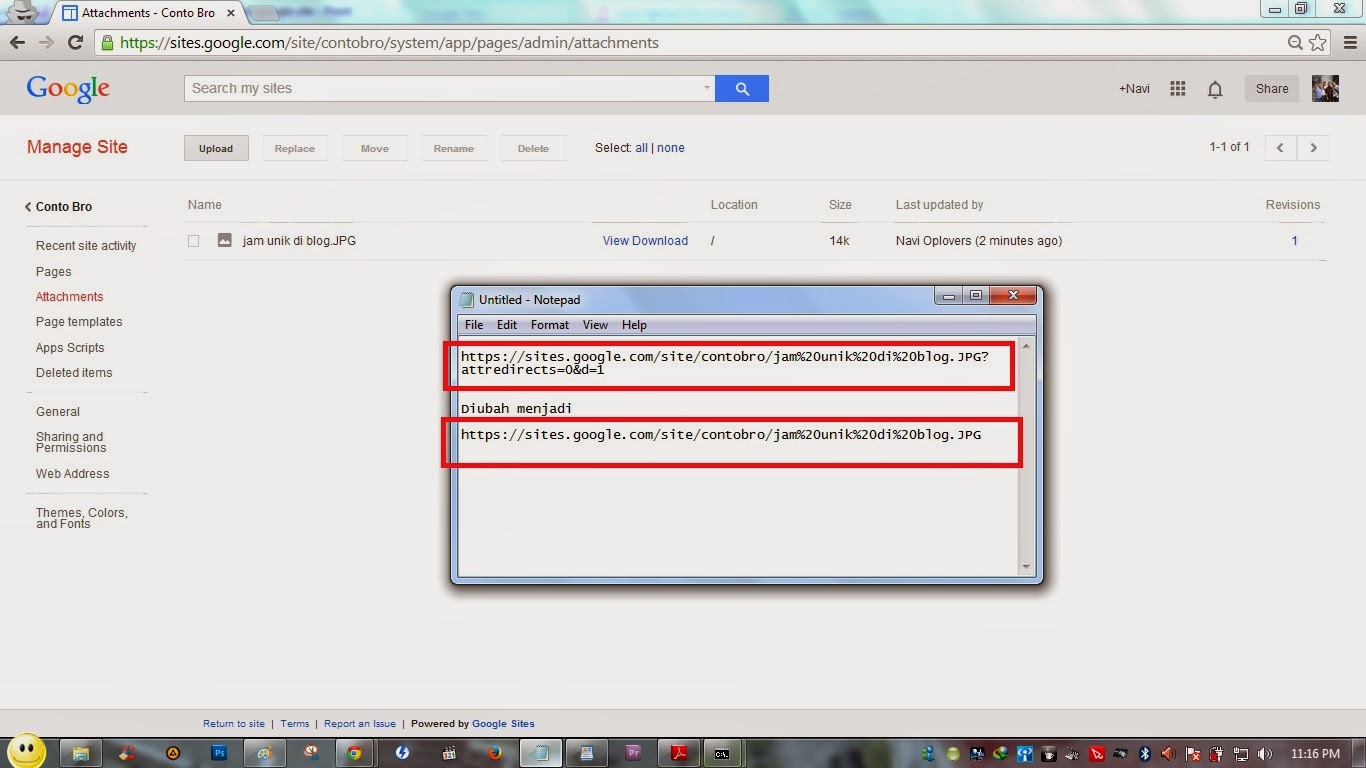Click the Return to site link
The height and width of the screenshot is (768, 1366).
coord(234,724)
